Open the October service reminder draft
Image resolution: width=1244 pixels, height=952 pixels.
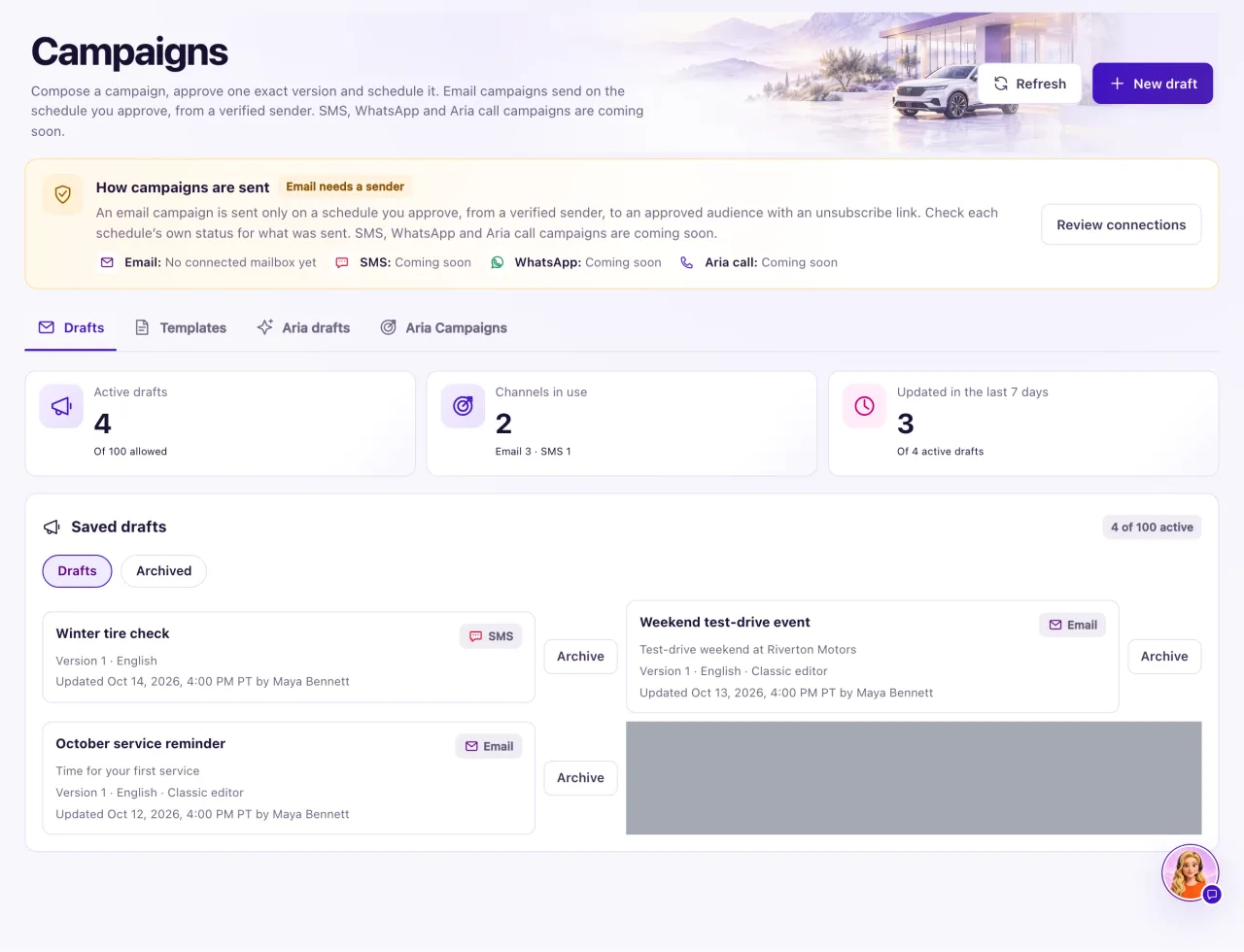pyautogui.click(x=289, y=778)
